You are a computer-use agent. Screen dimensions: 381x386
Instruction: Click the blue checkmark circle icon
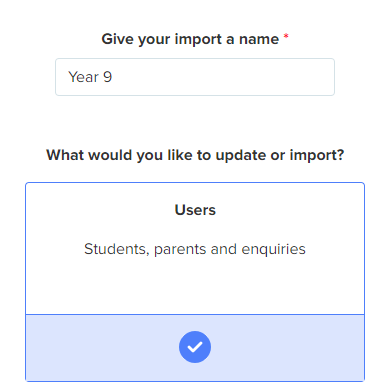[195, 347]
